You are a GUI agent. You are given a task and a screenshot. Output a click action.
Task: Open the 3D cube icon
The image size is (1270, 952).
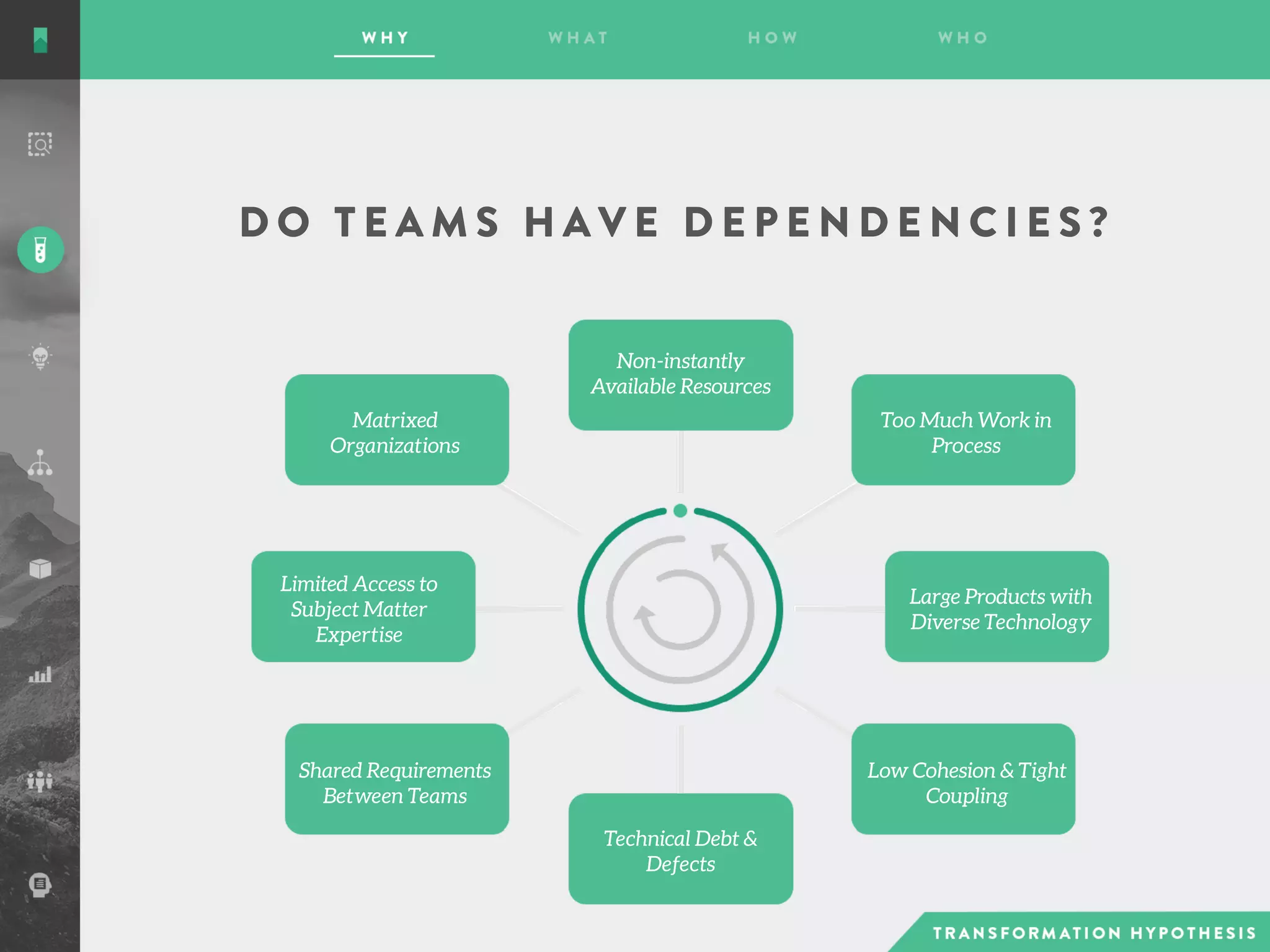point(40,568)
